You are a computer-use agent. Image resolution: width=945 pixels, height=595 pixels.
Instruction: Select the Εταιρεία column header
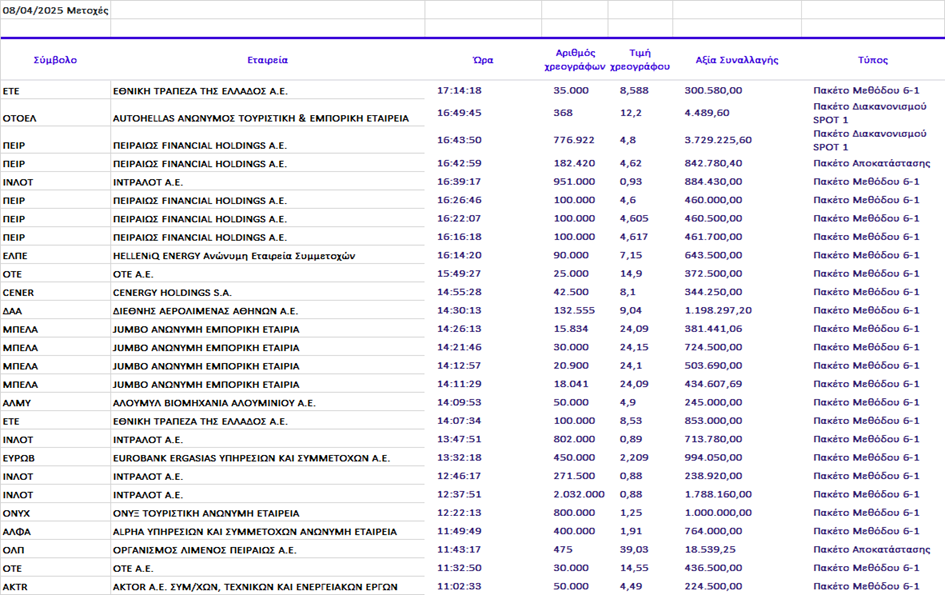[267, 60]
